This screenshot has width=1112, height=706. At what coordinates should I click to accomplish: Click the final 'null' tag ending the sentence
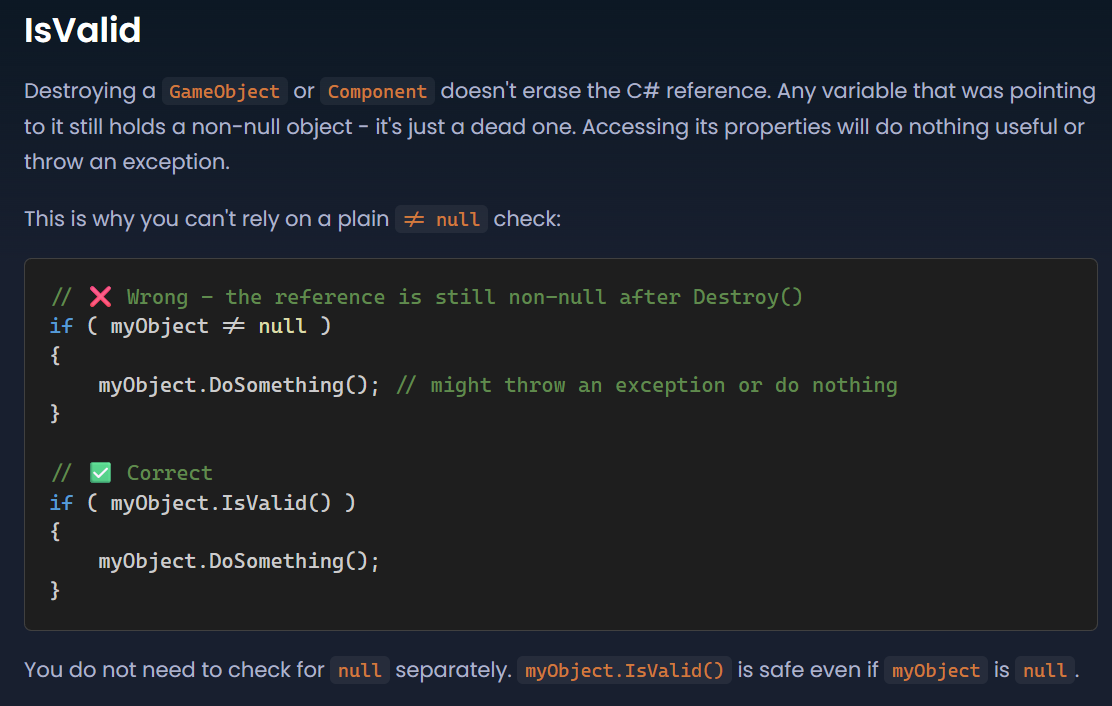[x=1045, y=670]
